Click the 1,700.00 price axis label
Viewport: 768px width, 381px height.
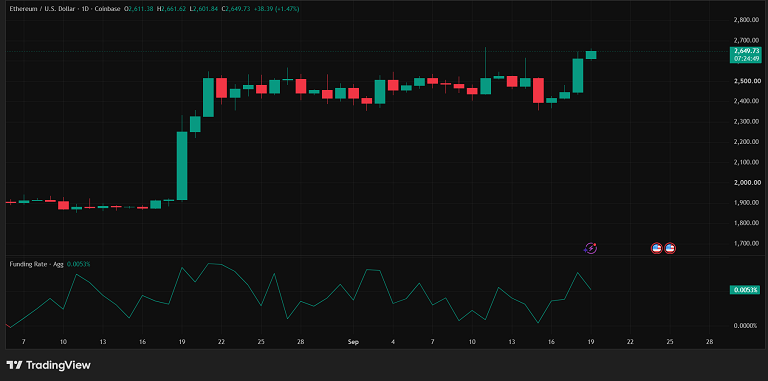tap(746, 243)
